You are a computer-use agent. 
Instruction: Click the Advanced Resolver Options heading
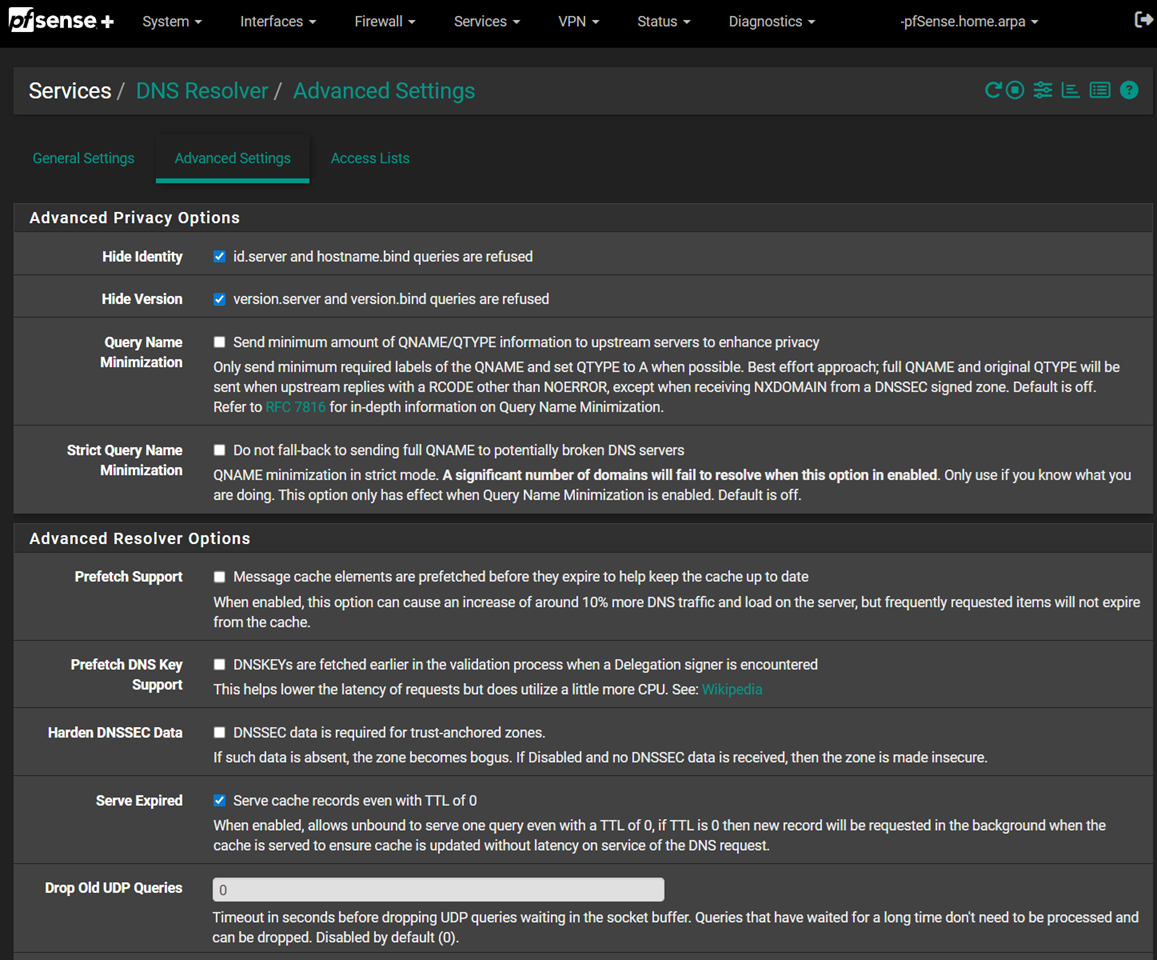(139, 539)
